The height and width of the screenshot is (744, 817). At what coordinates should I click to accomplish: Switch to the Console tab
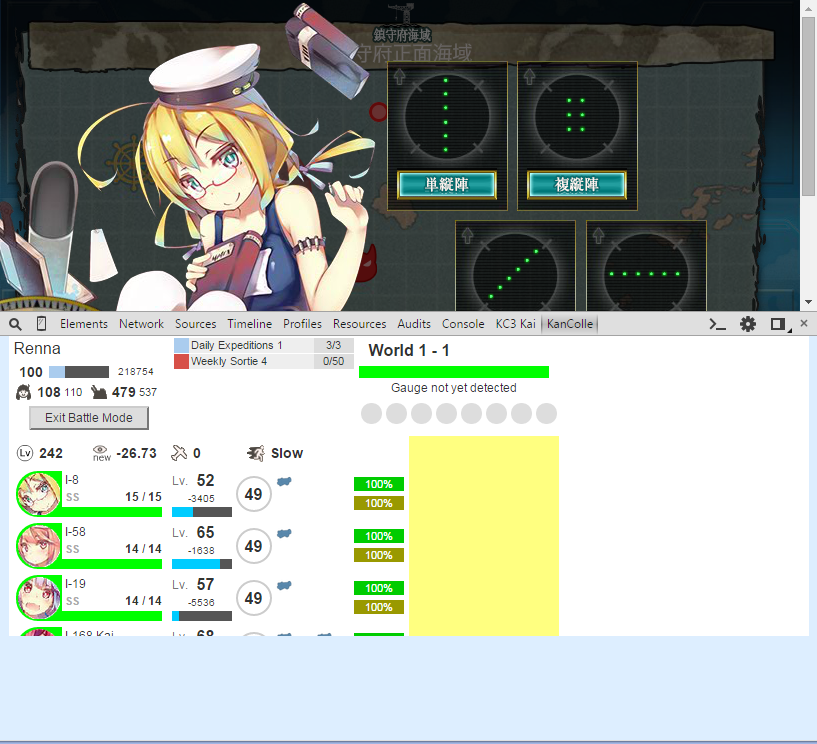pyautogui.click(x=463, y=324)
